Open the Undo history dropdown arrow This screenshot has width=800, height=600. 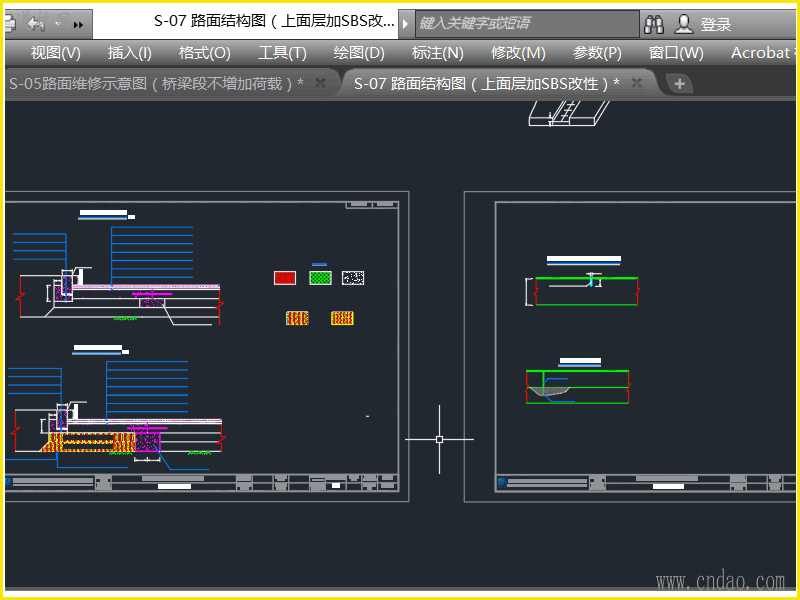[x=57, y=23]
